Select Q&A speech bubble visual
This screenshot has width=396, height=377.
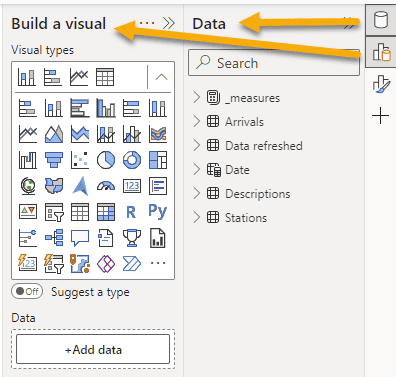point(80,238)
